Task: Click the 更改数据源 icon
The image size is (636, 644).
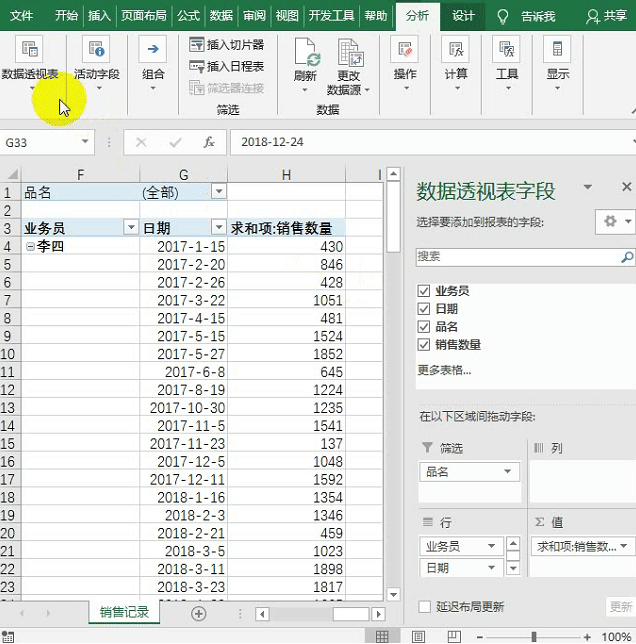Action: (350, 52)
